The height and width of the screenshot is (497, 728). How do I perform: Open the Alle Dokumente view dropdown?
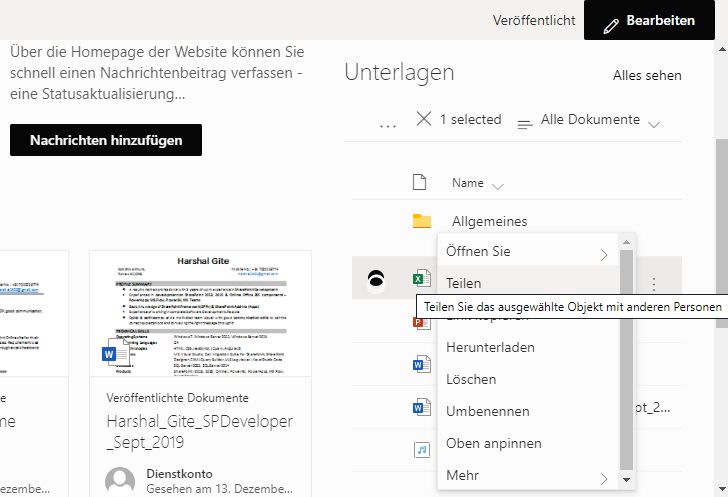(600, 120)
